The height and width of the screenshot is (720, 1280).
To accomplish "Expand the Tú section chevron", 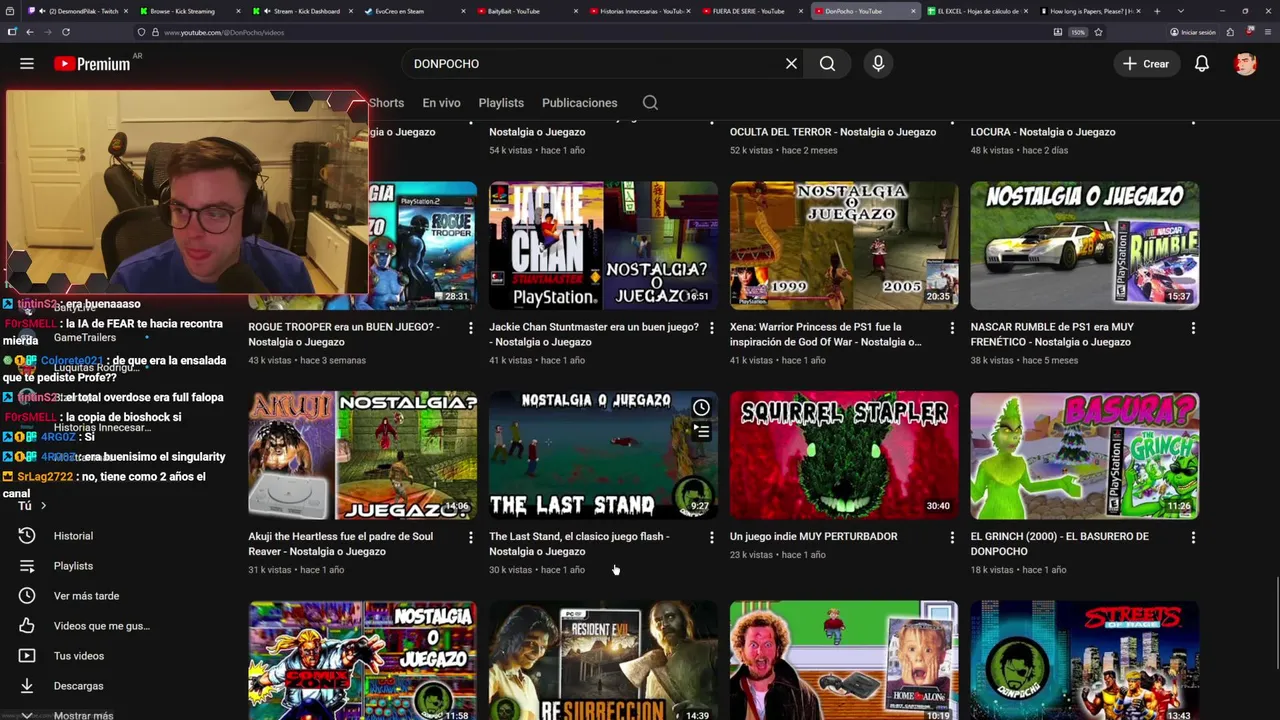I will [43, 506].
